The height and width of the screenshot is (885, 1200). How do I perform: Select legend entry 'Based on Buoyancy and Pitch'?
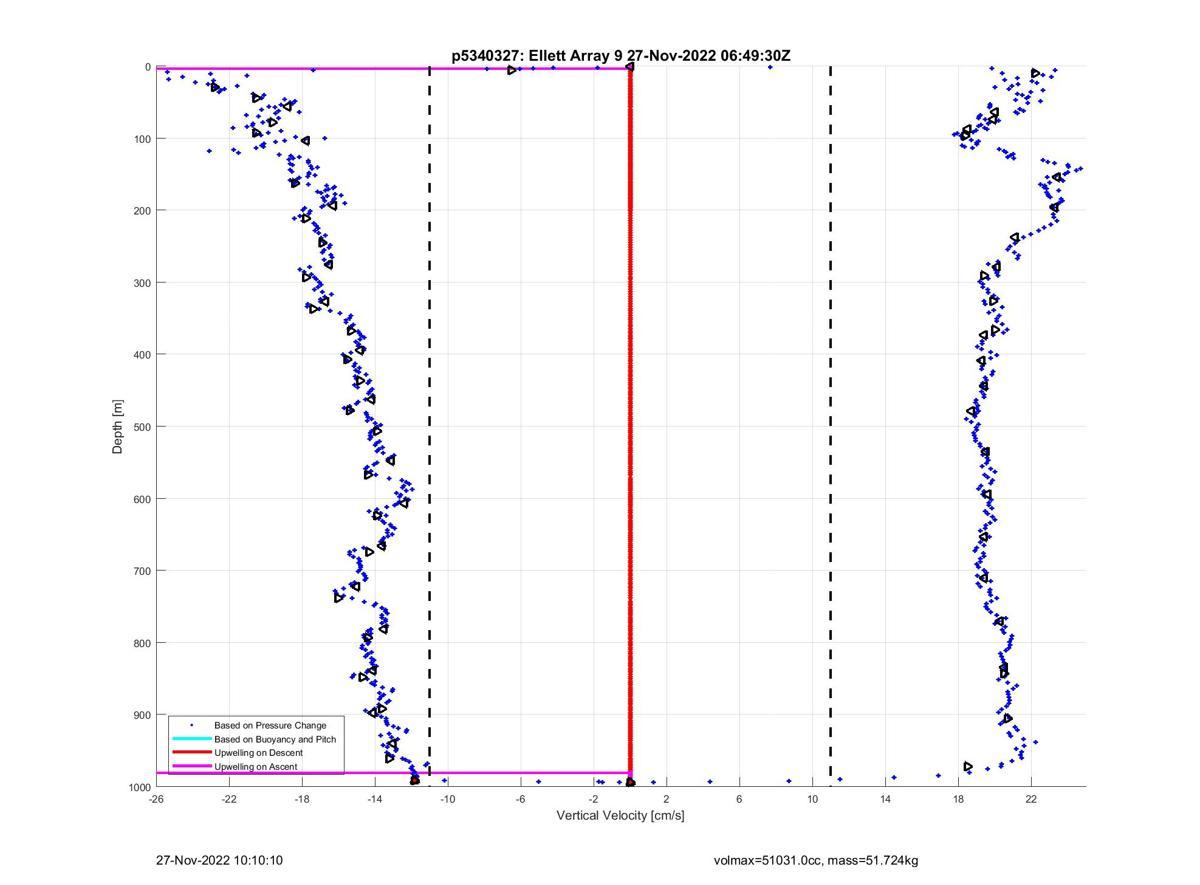click(275, 739)
